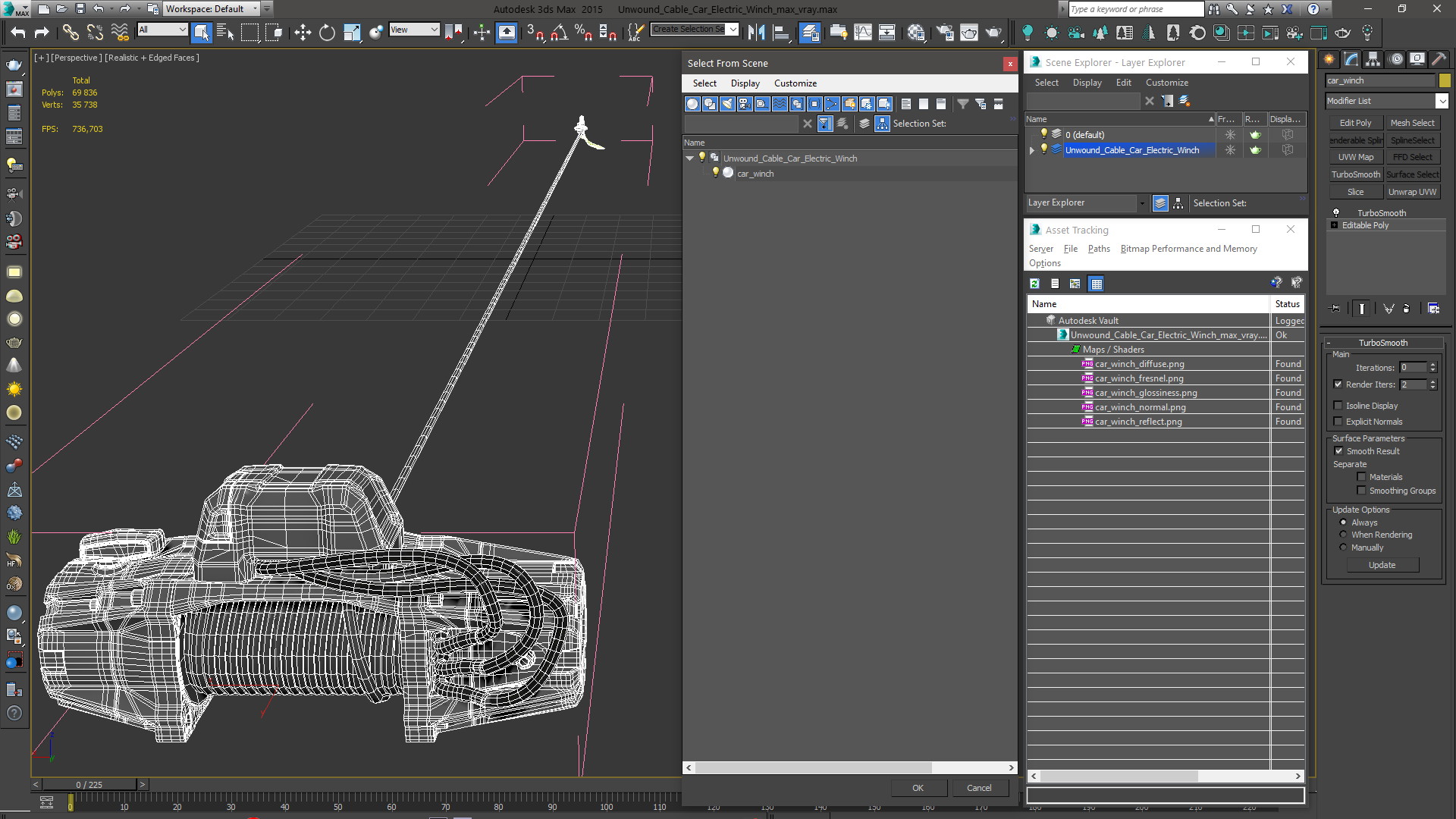The height and width of the screenshot is (819, 1456).
Task: Open the Customize menu in Select From Scene
Action: click(797, 83)
